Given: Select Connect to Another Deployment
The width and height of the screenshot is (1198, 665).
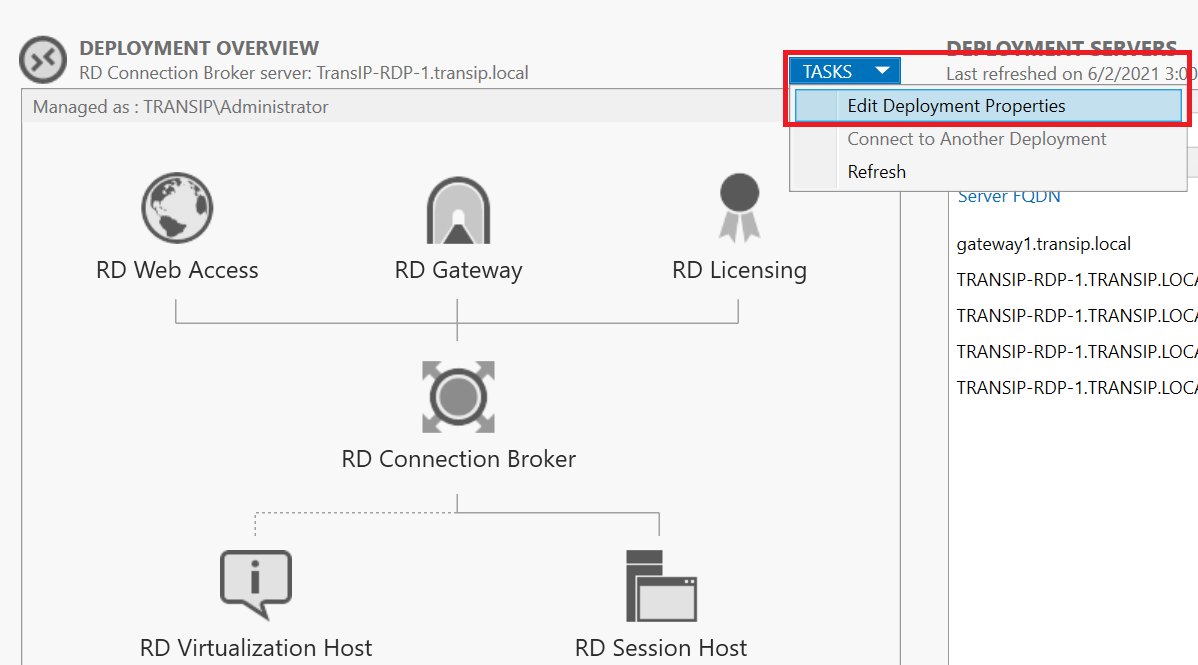Looking at the screenshot, I should click(x=977, y=138).
